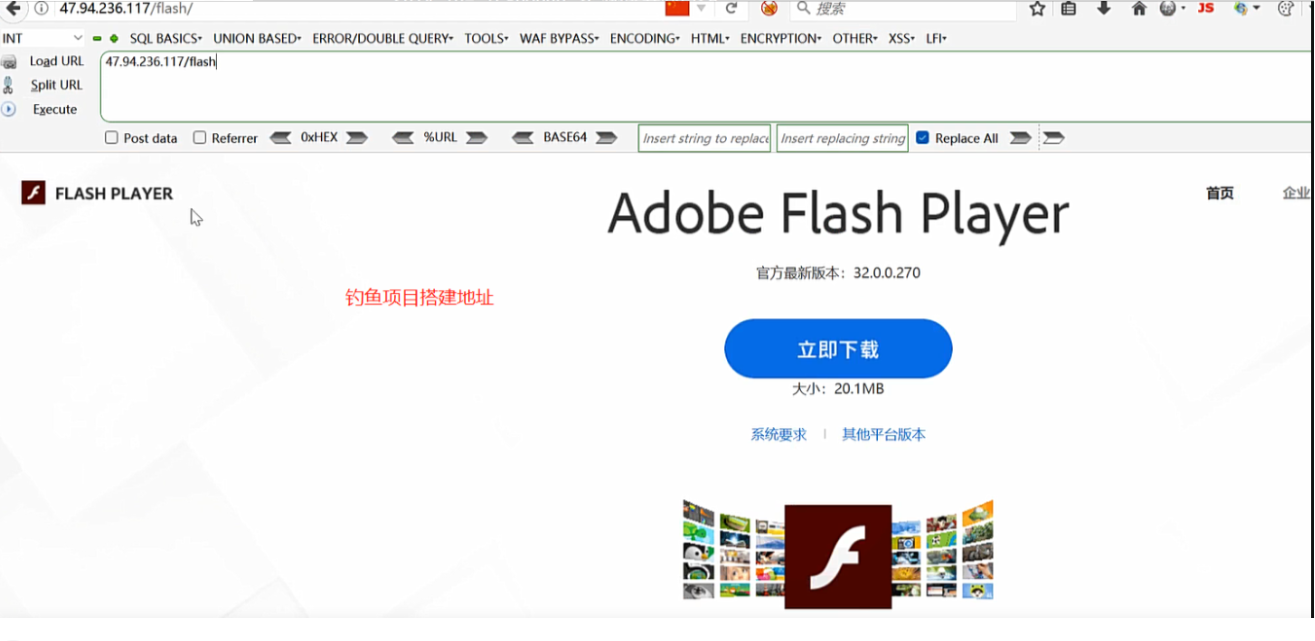Viewport: 1315px width, 641px height.
Task: Click the Load URL button label
Action: [x=57, y=61]
